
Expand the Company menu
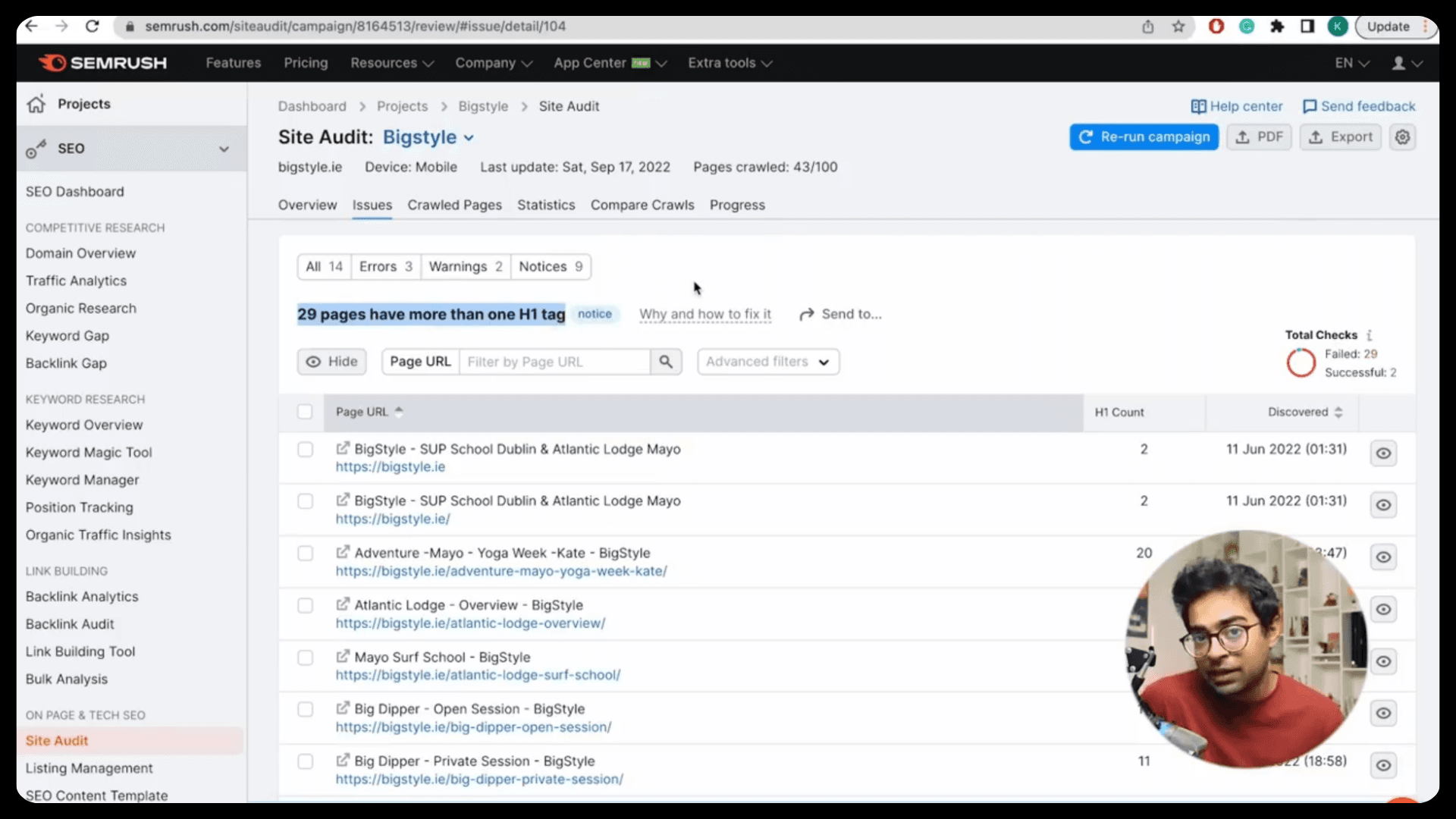[x=494, y=63]
